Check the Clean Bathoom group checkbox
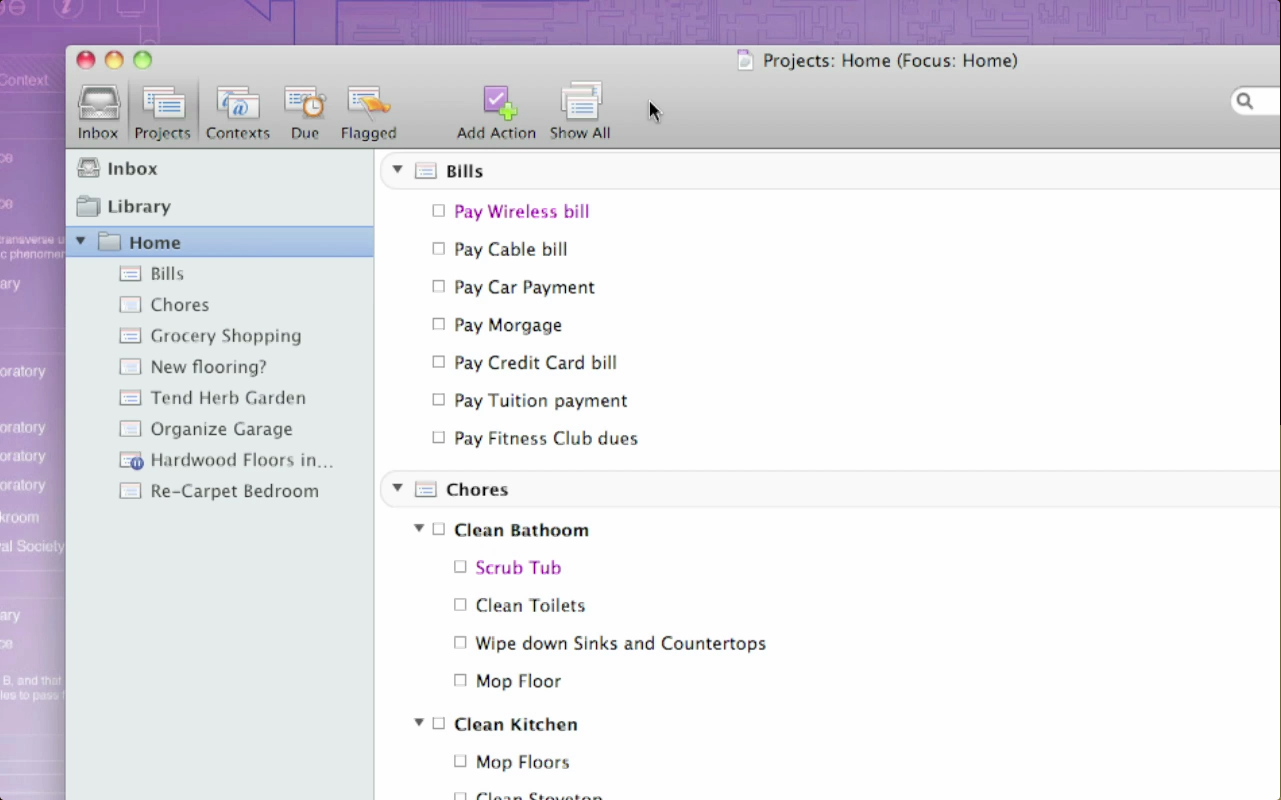Viewport: 1281px width, 800px height. (438, 529)
